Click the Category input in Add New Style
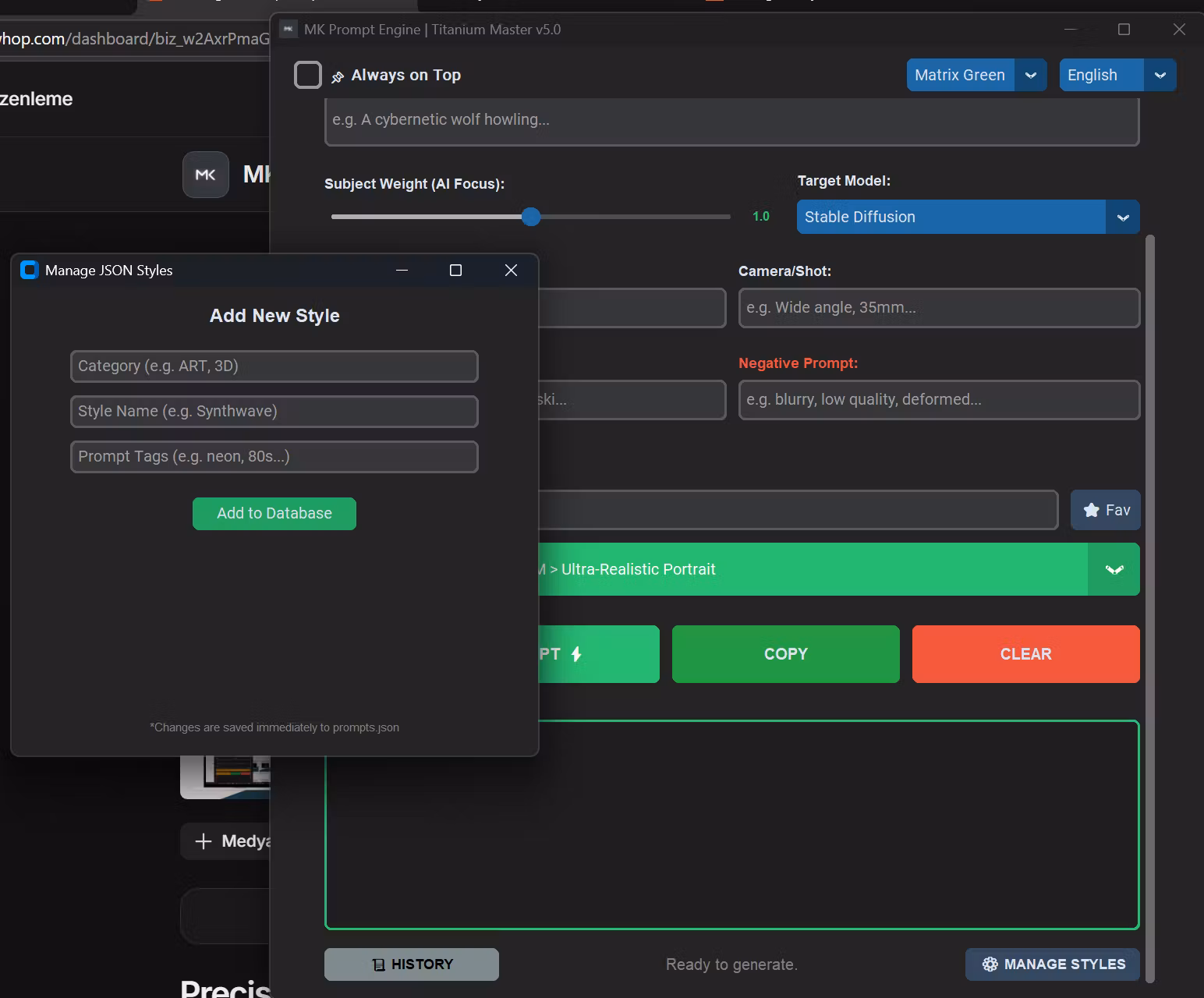1204x998 pixels. (x=274, y=366)
